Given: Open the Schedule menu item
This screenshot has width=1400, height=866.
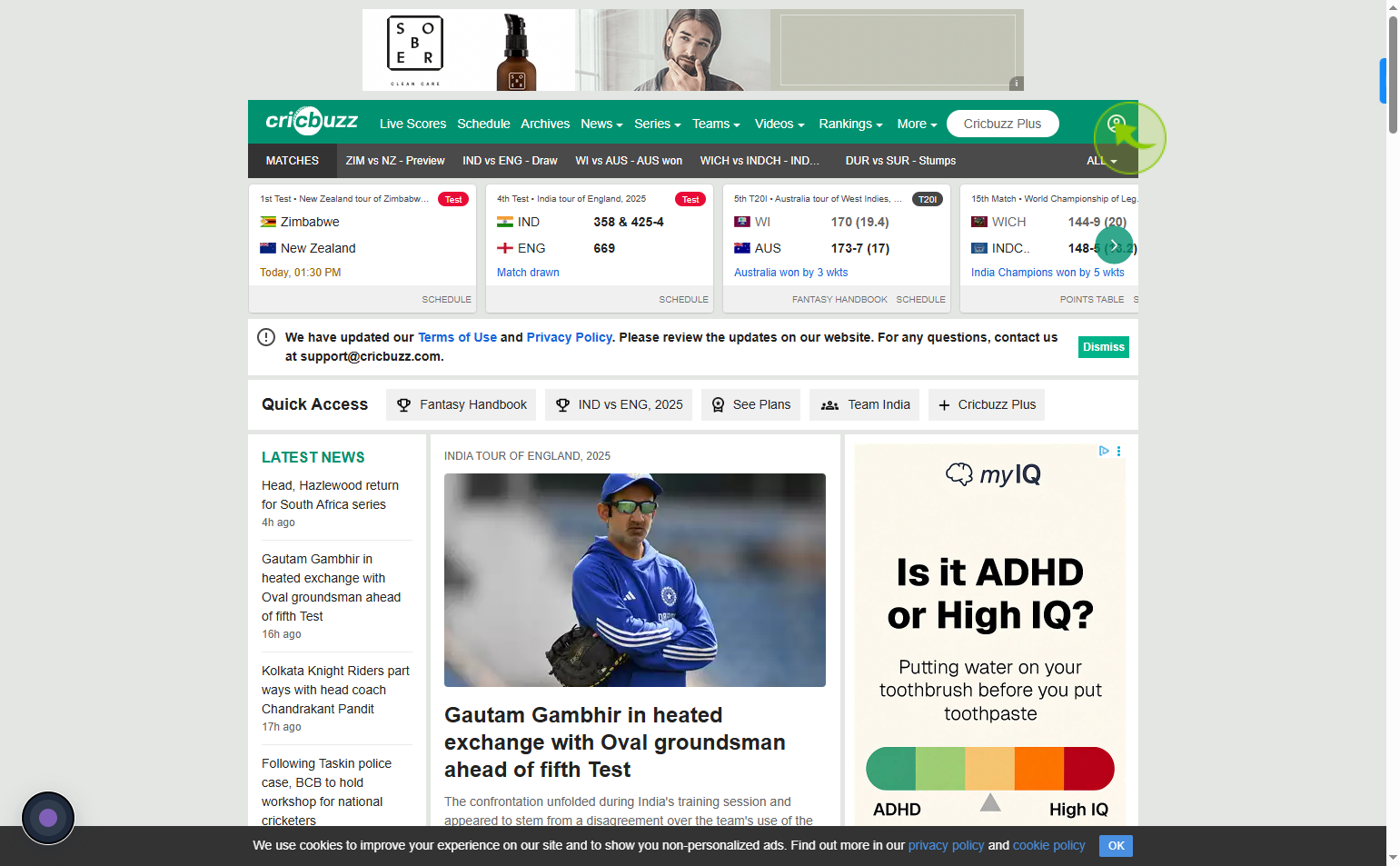Looking at the screenshot, I should (483, 124).
